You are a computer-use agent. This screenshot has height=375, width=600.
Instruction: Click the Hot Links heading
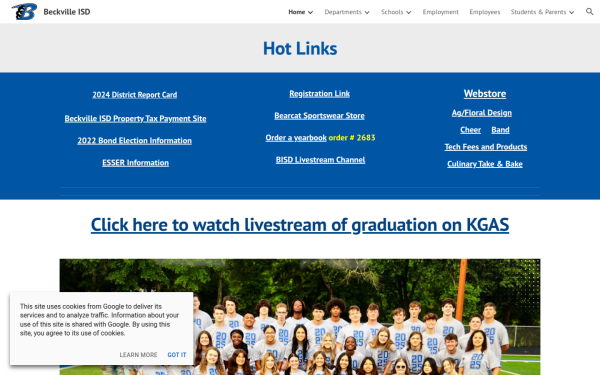[300, 49]
